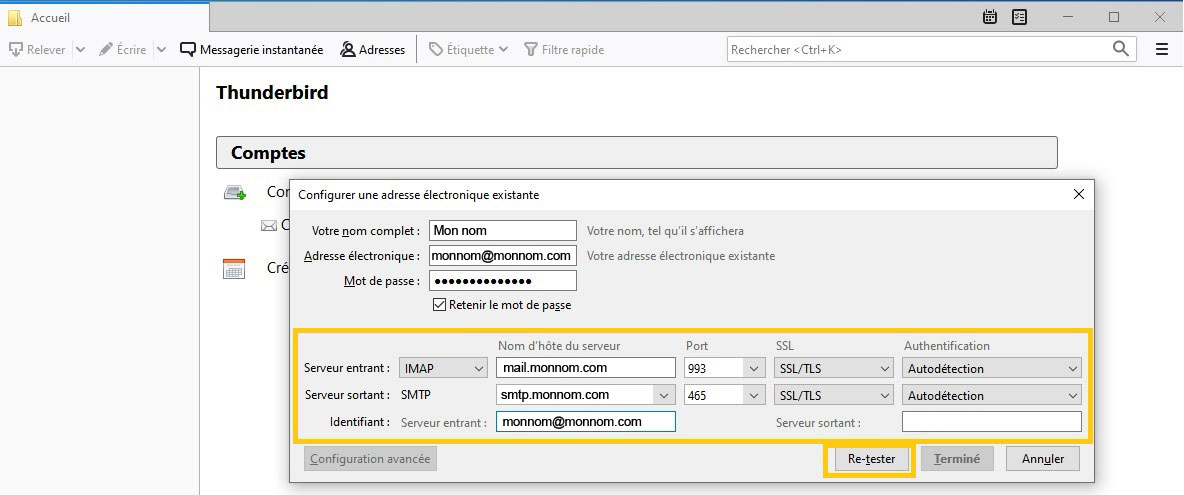This screenshot has width=1184, height=495.
Task: Open outgoing server SSL/TLS dropdown
Action: (x=834, y=395)
